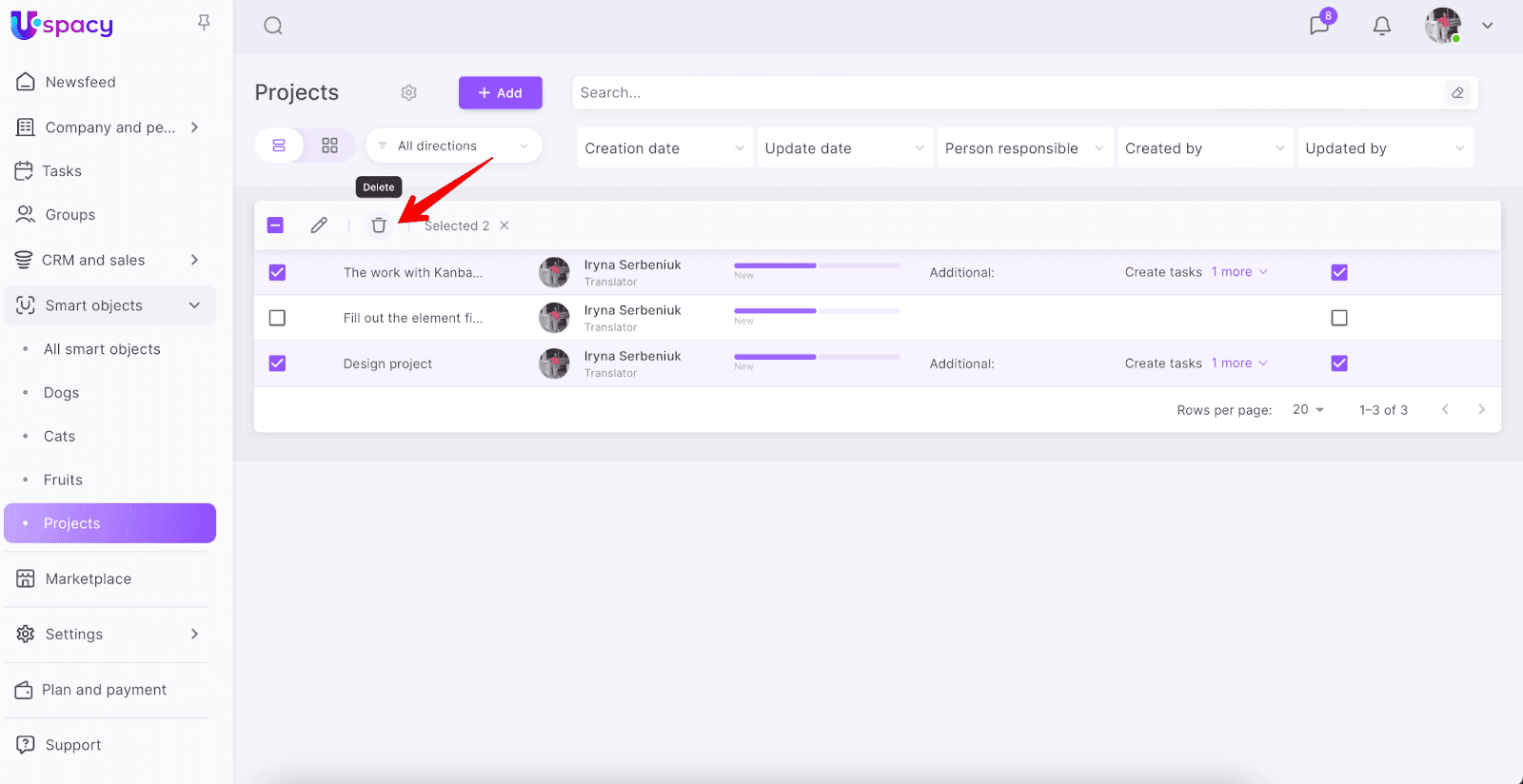1523x784 pixels.
Task: Open The work with Kanba... project
Action: [x=412, y=273]
